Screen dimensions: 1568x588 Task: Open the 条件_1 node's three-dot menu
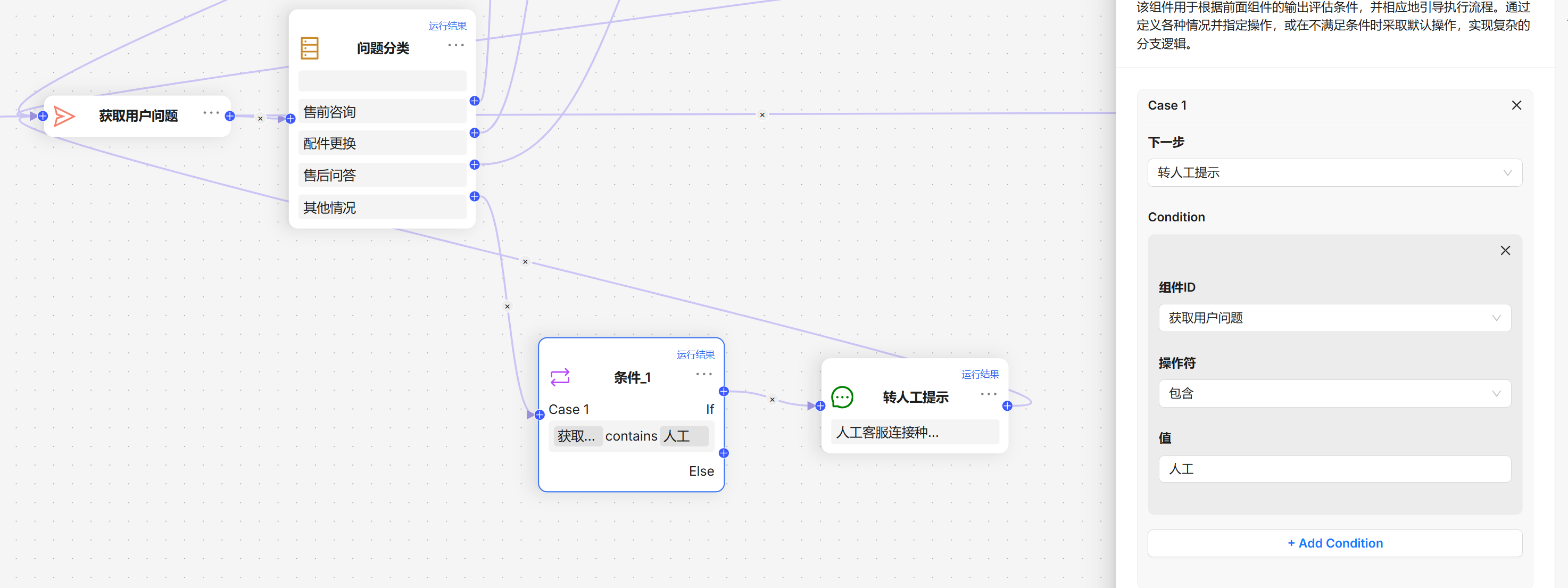point(703,374)
